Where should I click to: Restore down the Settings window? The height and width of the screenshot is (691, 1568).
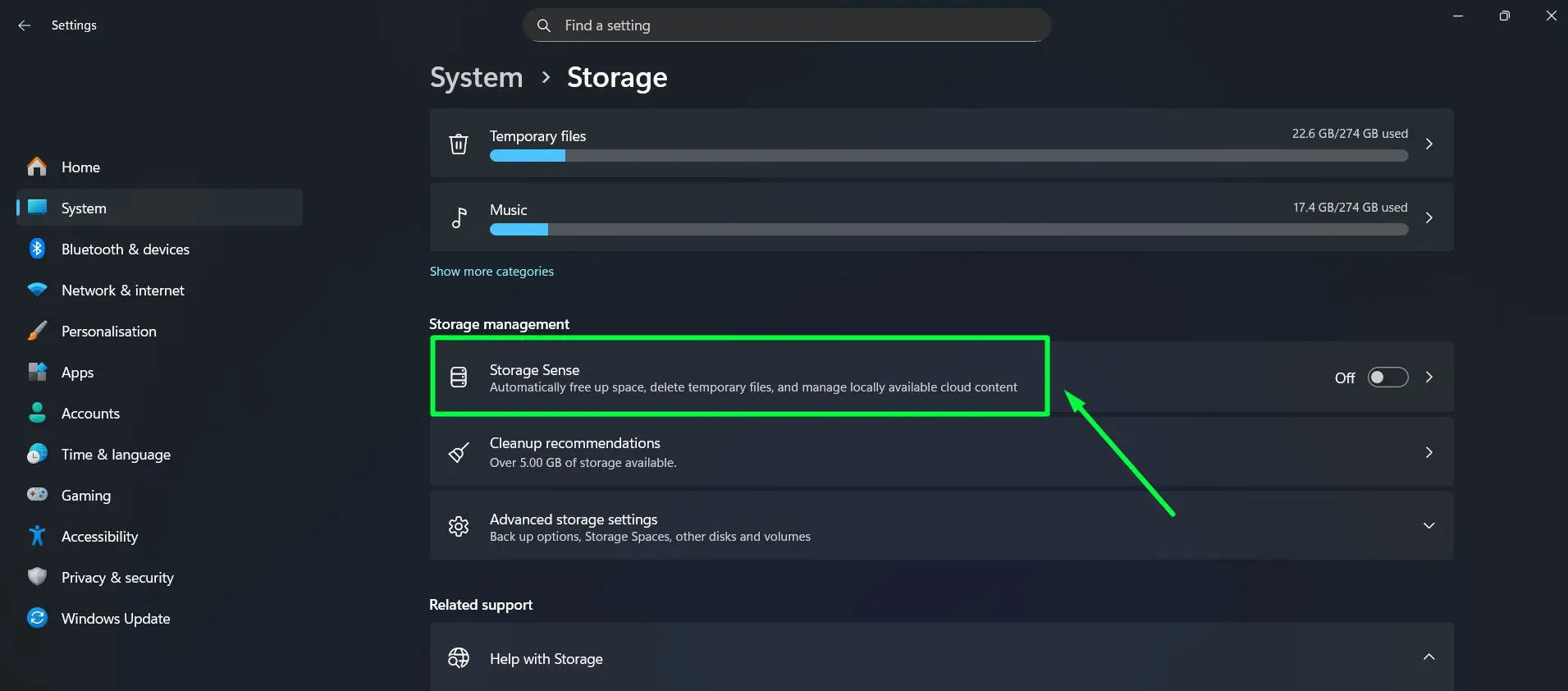click(x=1504, y=16)
